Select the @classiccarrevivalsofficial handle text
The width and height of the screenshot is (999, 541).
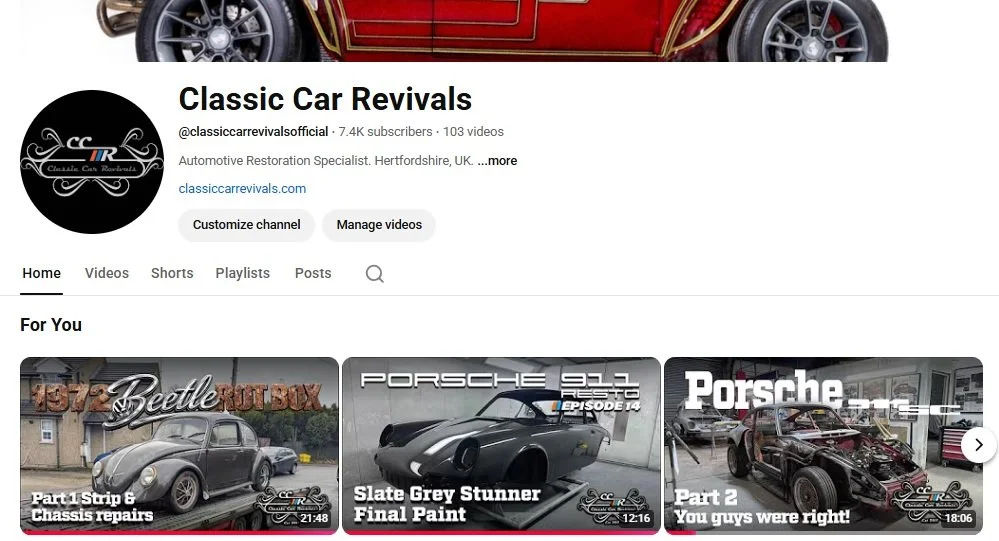[254, 132]
